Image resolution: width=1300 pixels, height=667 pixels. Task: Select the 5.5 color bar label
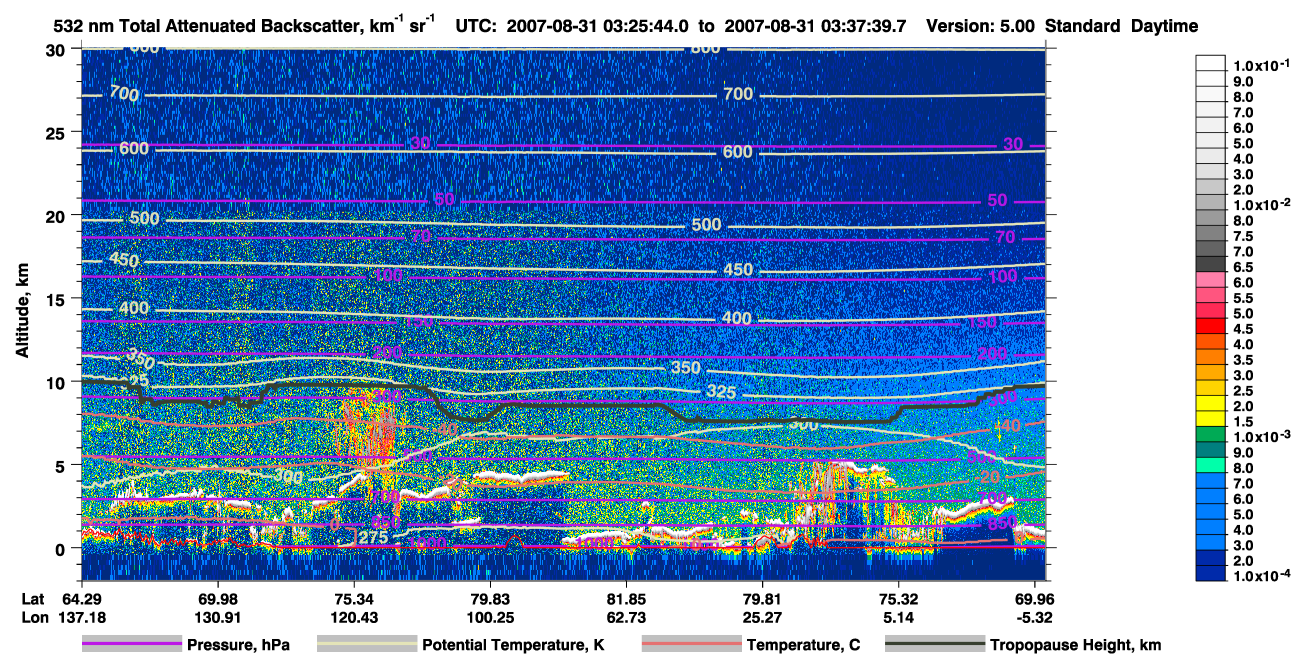1245,298
